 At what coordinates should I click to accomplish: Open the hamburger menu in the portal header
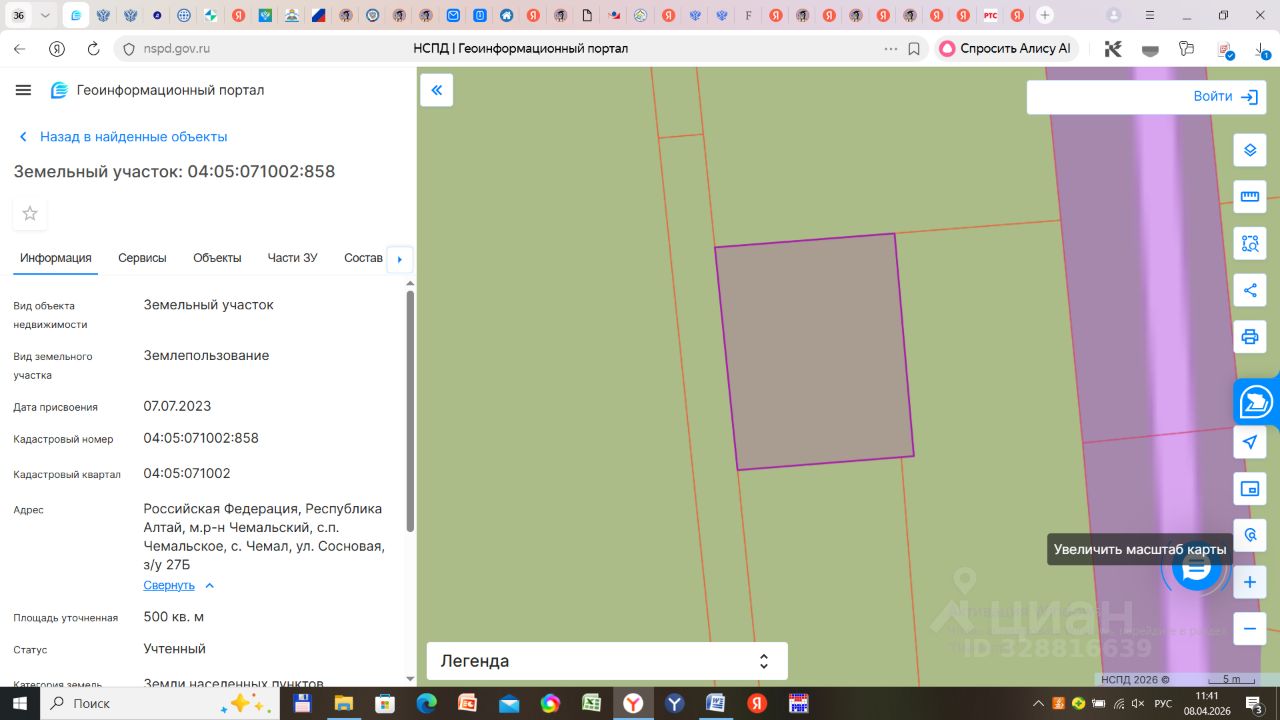(x=23, y=90)
